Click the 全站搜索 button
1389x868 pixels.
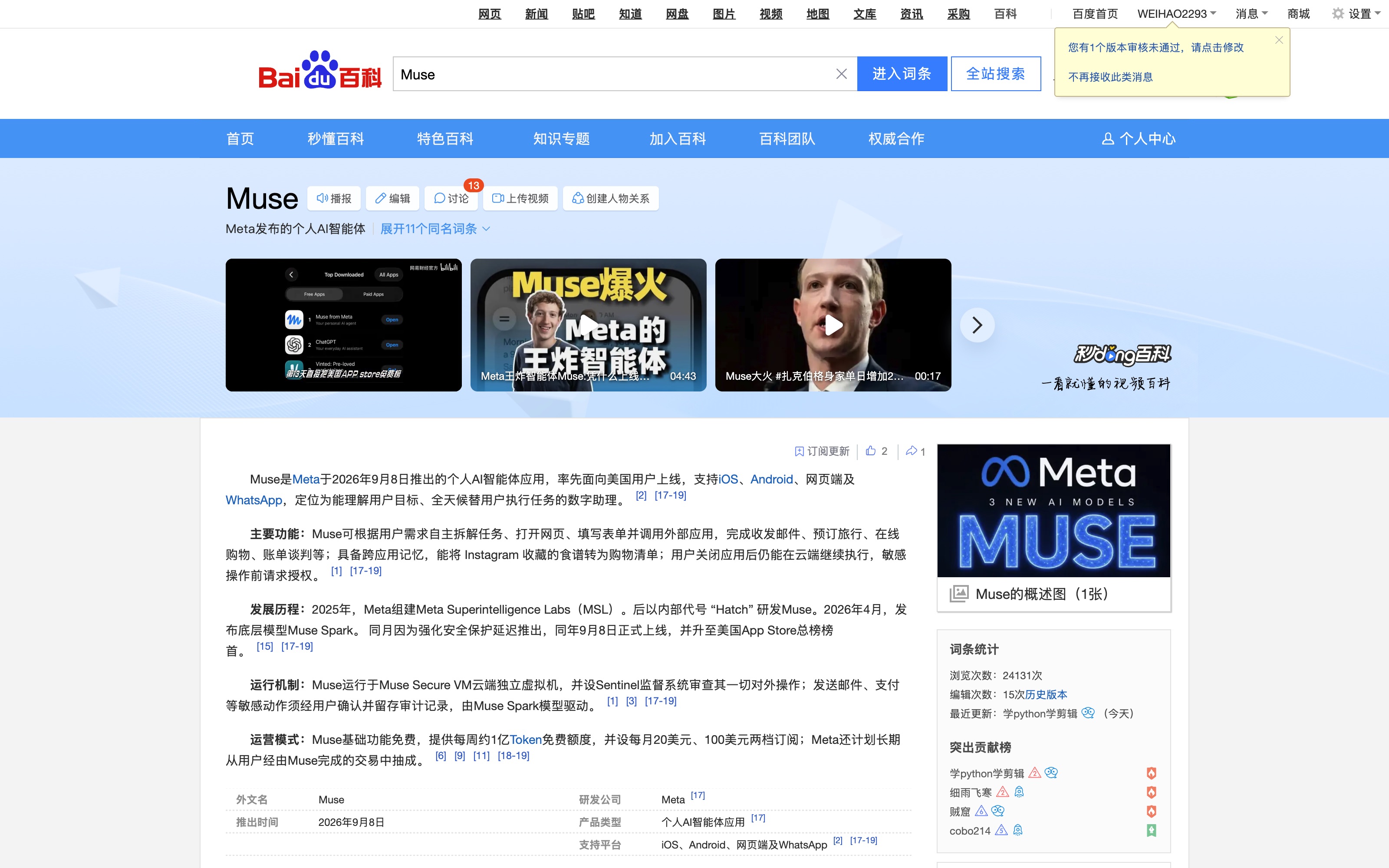click(996, 73)
